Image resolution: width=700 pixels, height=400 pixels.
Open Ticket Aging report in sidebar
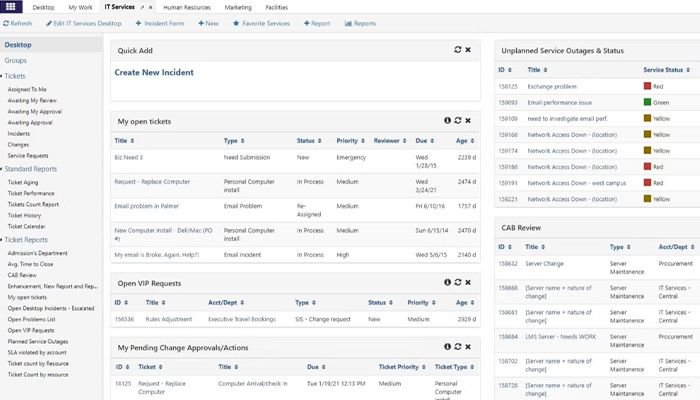tap(23, 182)
